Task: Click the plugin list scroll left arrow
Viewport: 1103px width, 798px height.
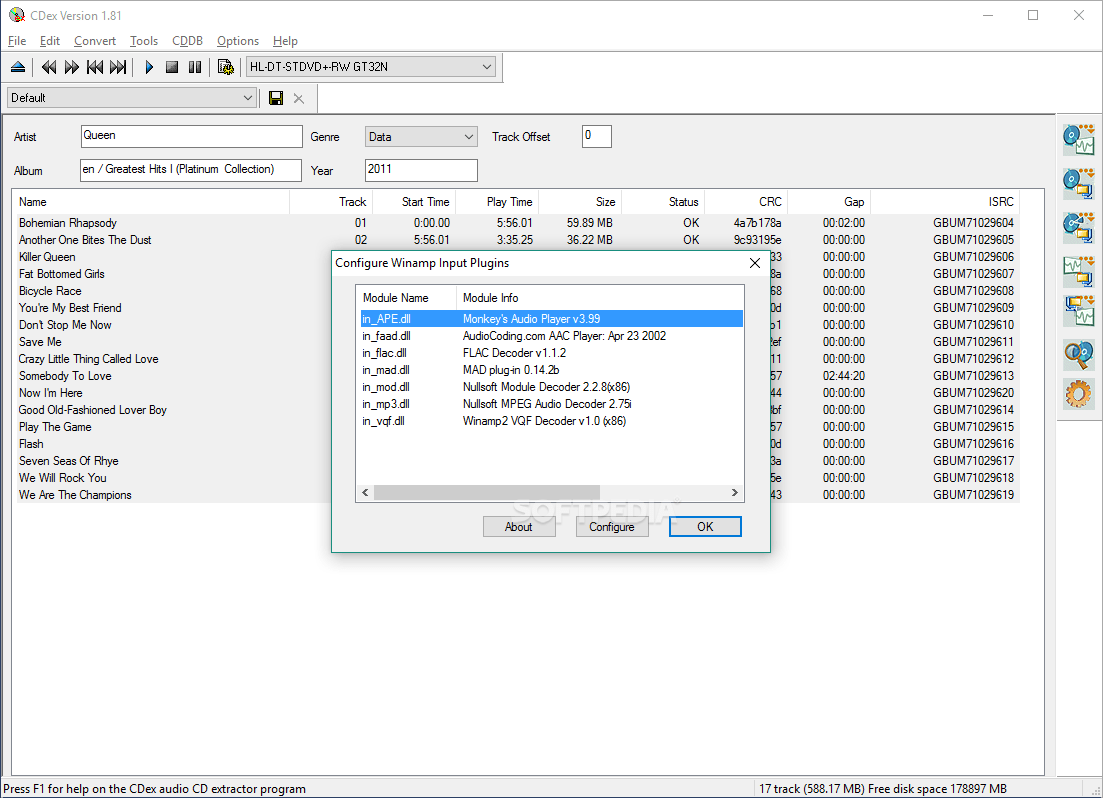Action: click(365, 493)
